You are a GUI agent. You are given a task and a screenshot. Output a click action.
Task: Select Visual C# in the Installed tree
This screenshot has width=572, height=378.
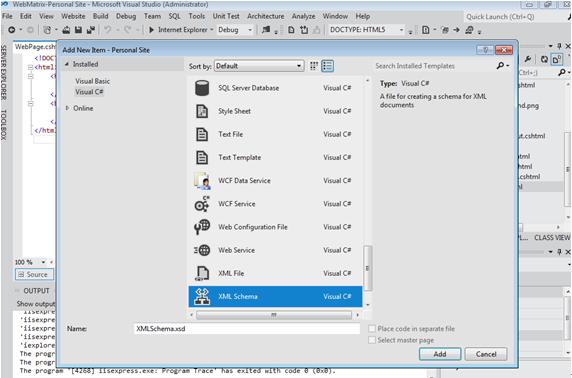point(89,92)
